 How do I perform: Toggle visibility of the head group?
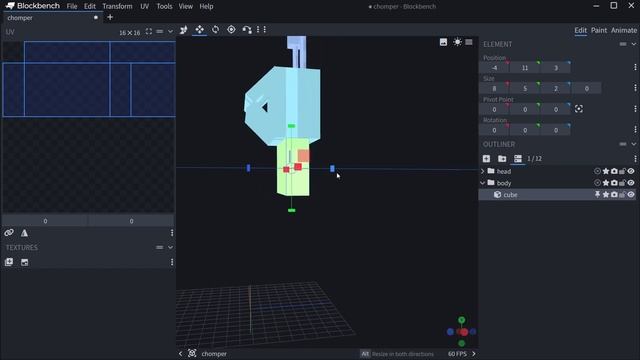(x=631, y=171)
